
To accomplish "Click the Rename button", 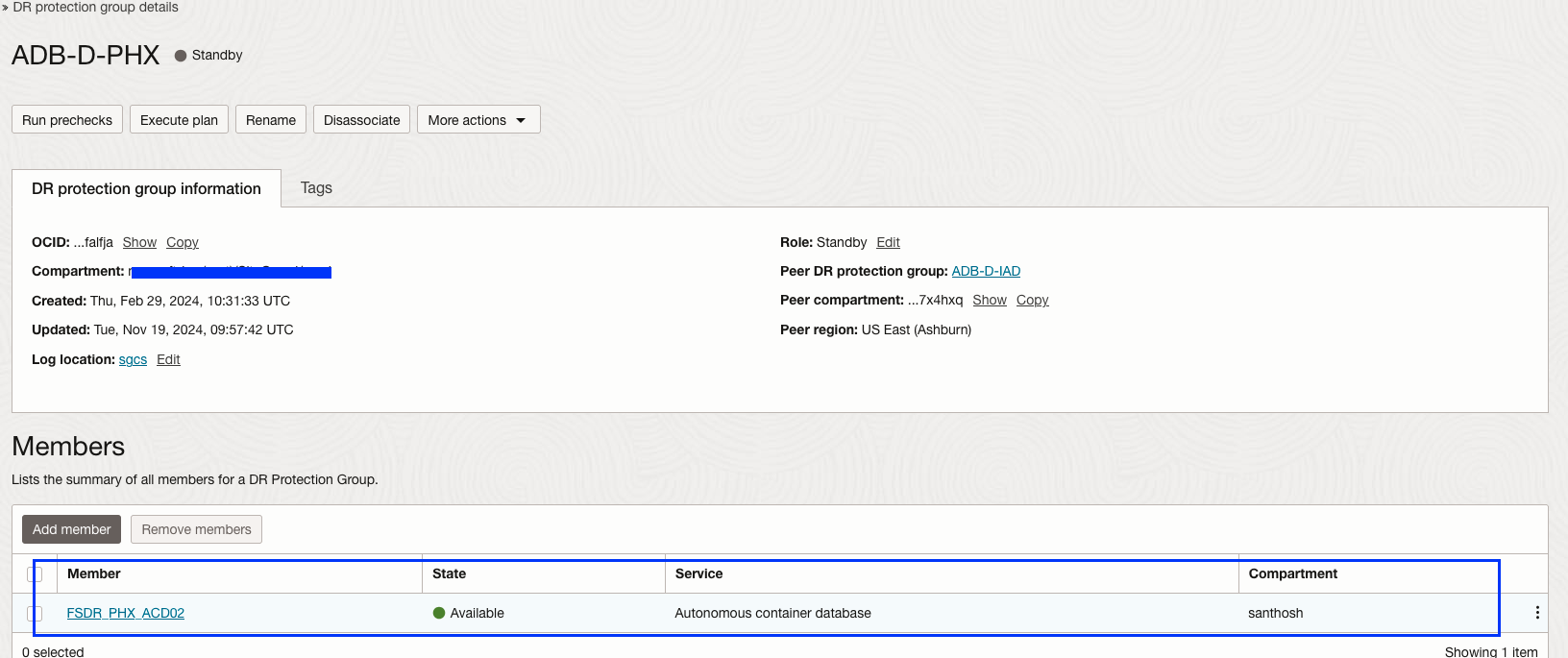I will pyautogui.click(x=271, y=120).
